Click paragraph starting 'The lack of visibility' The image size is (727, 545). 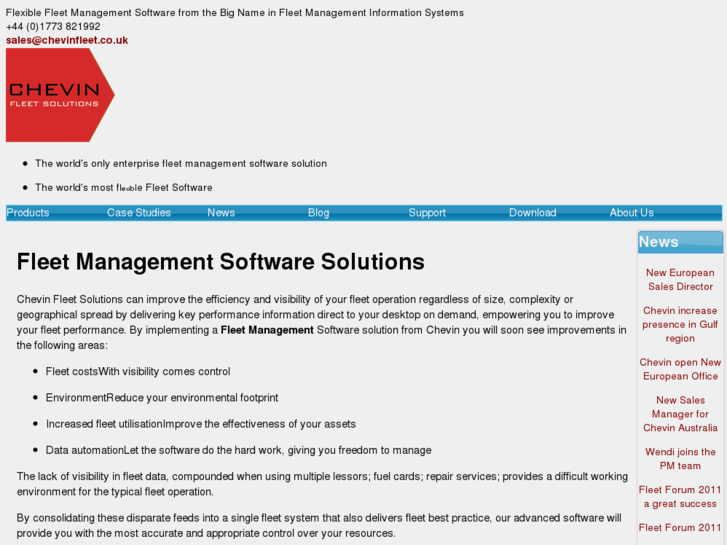point(322,484)
